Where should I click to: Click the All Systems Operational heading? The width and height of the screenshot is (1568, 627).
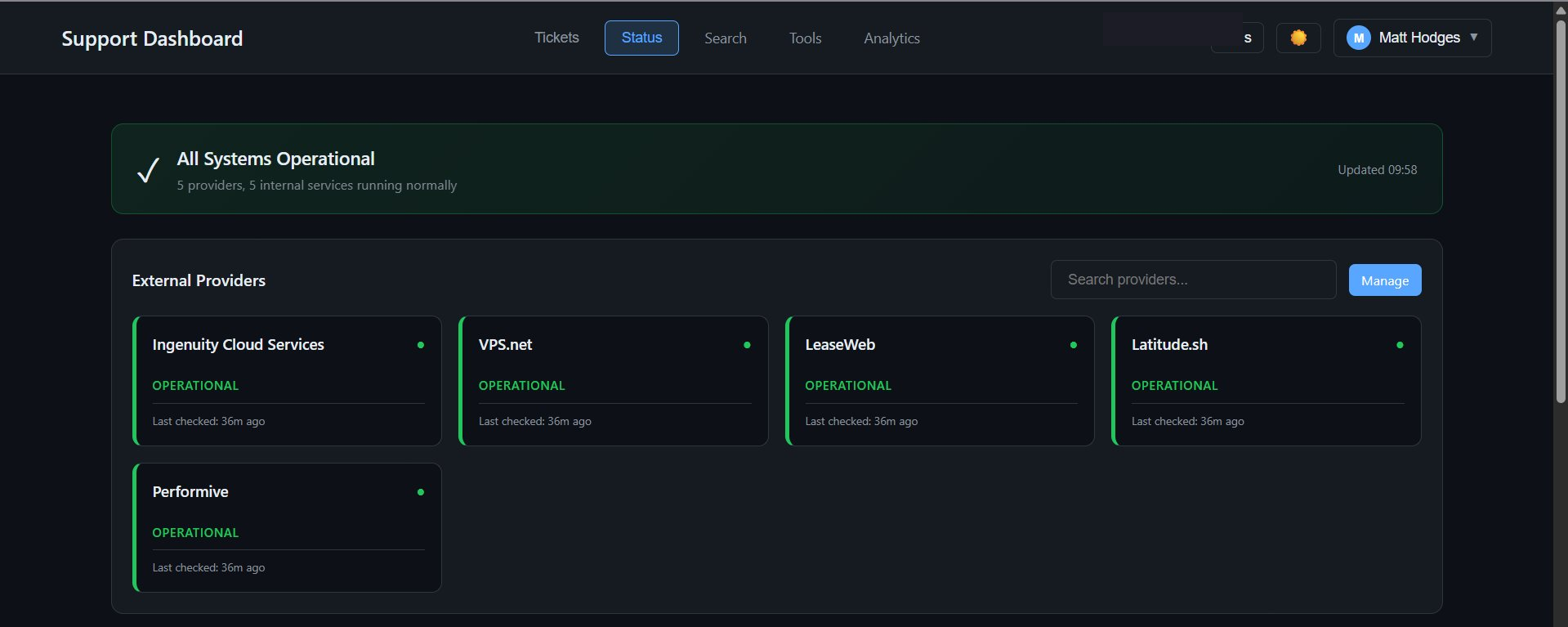275,159
